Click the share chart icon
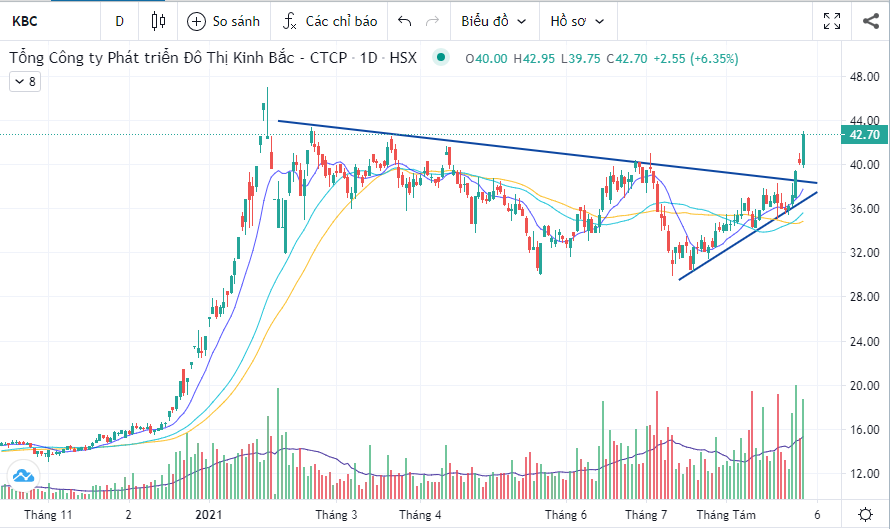890x529 pixels. coord(864,20)
